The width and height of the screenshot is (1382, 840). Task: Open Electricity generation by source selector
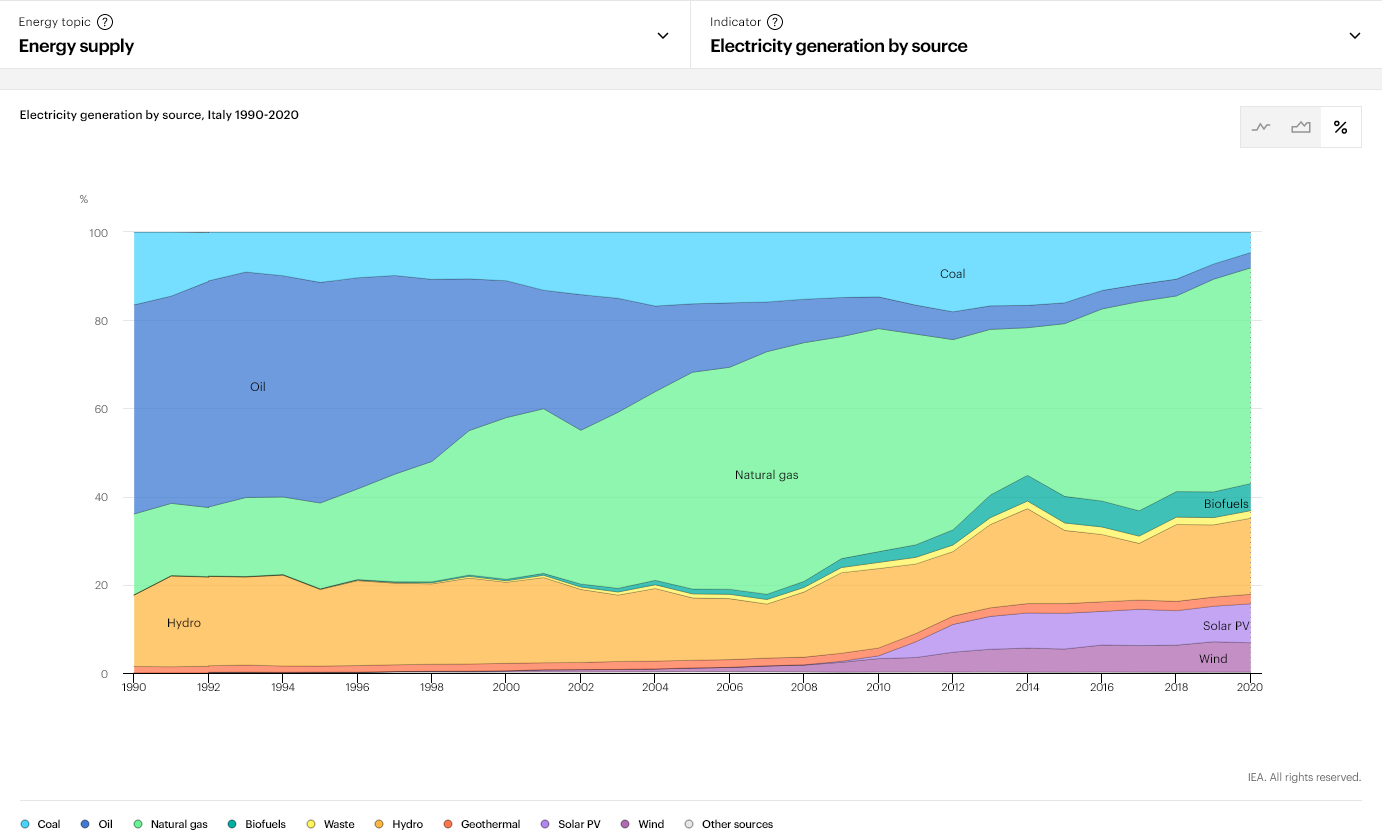pyautogui.click(x=1036, y=34)
